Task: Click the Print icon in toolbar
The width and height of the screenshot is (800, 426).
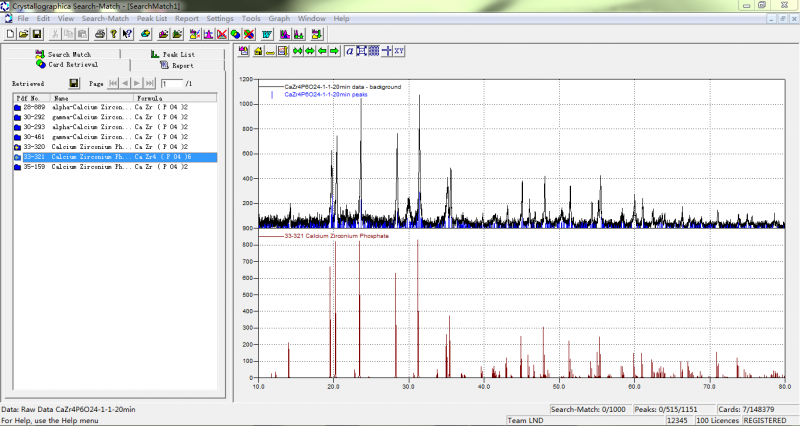Action: pyautogui.click(x=100, y=34)
